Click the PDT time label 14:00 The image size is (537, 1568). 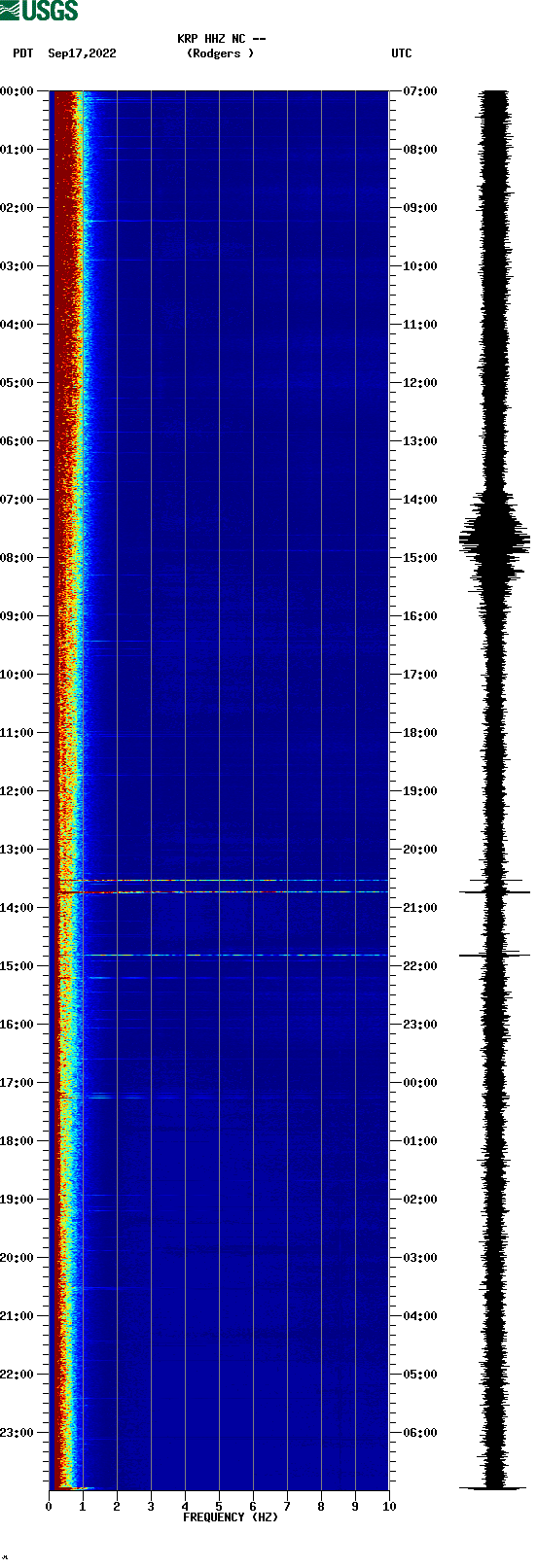point(17,908)
